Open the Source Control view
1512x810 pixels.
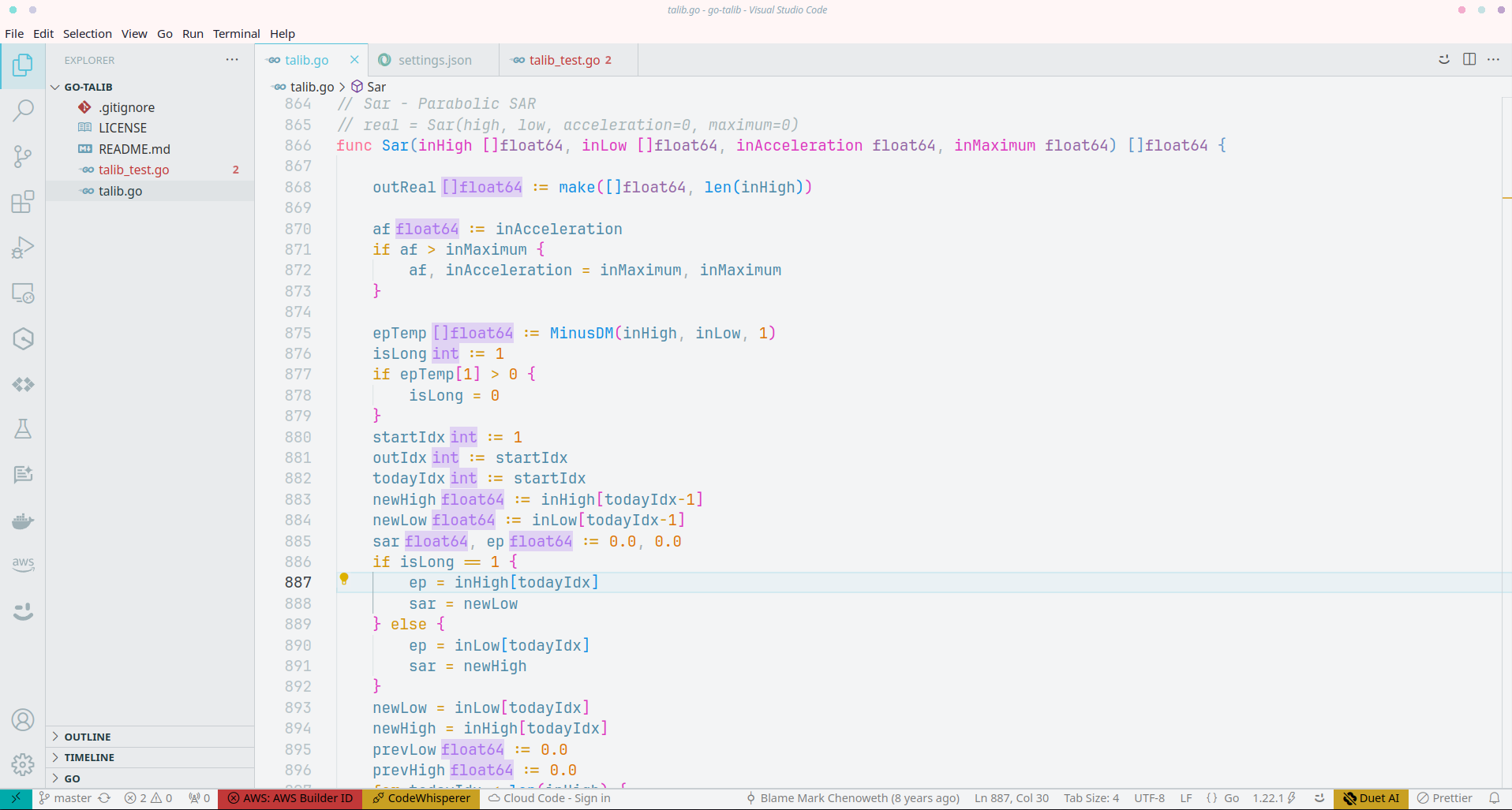point(23,156)
